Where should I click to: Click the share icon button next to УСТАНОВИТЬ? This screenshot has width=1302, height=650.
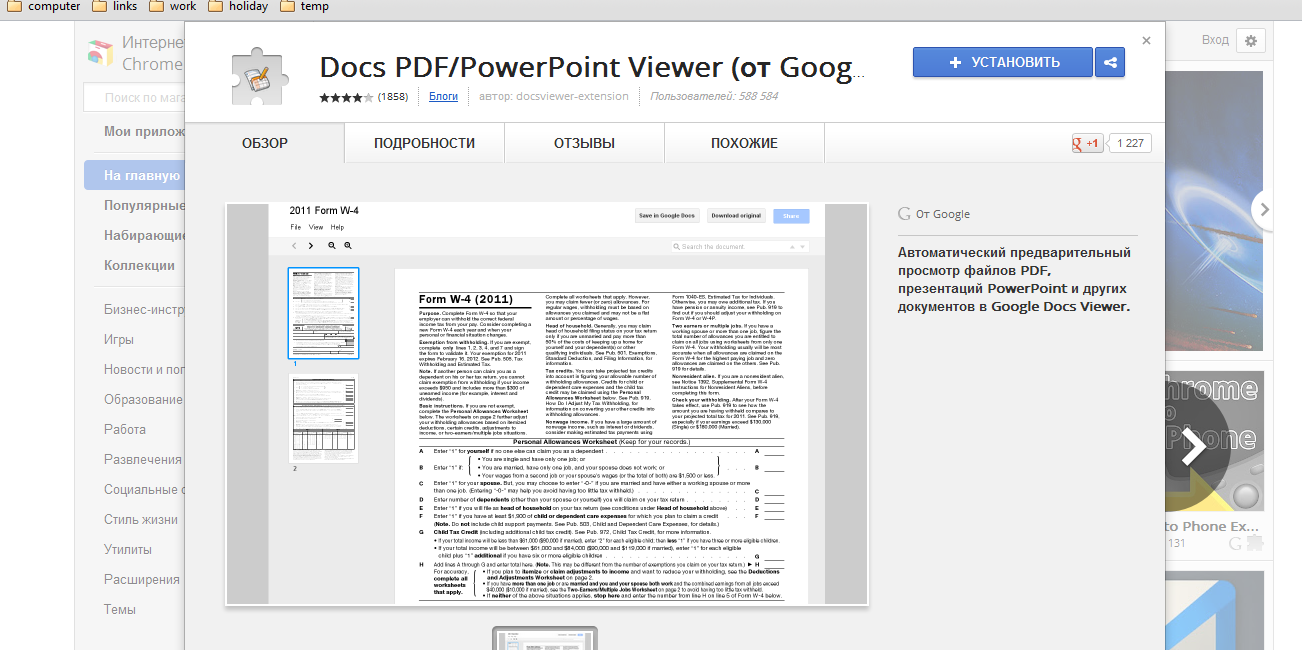pos(1110,62)
